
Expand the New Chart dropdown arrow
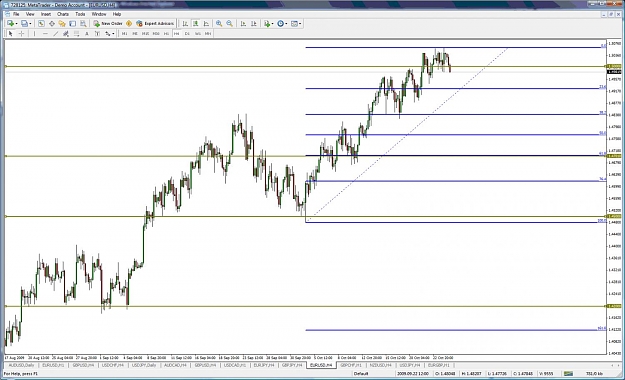16,24
